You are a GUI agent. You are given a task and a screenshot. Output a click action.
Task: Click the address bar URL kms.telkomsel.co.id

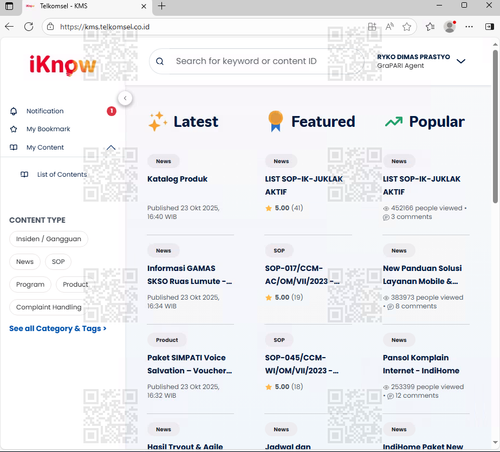tap(105, 27)
